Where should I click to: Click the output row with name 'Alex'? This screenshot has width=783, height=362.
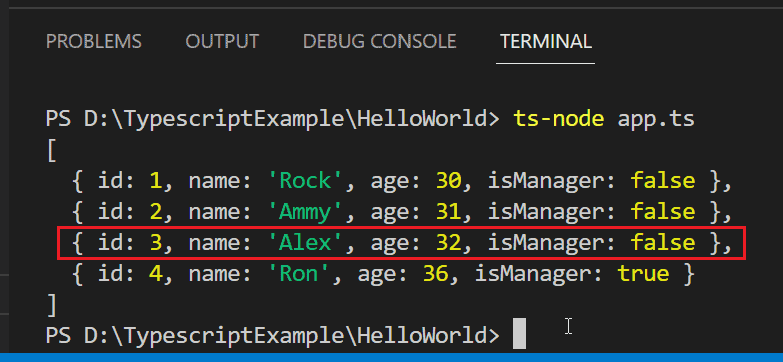click(402, 243)
